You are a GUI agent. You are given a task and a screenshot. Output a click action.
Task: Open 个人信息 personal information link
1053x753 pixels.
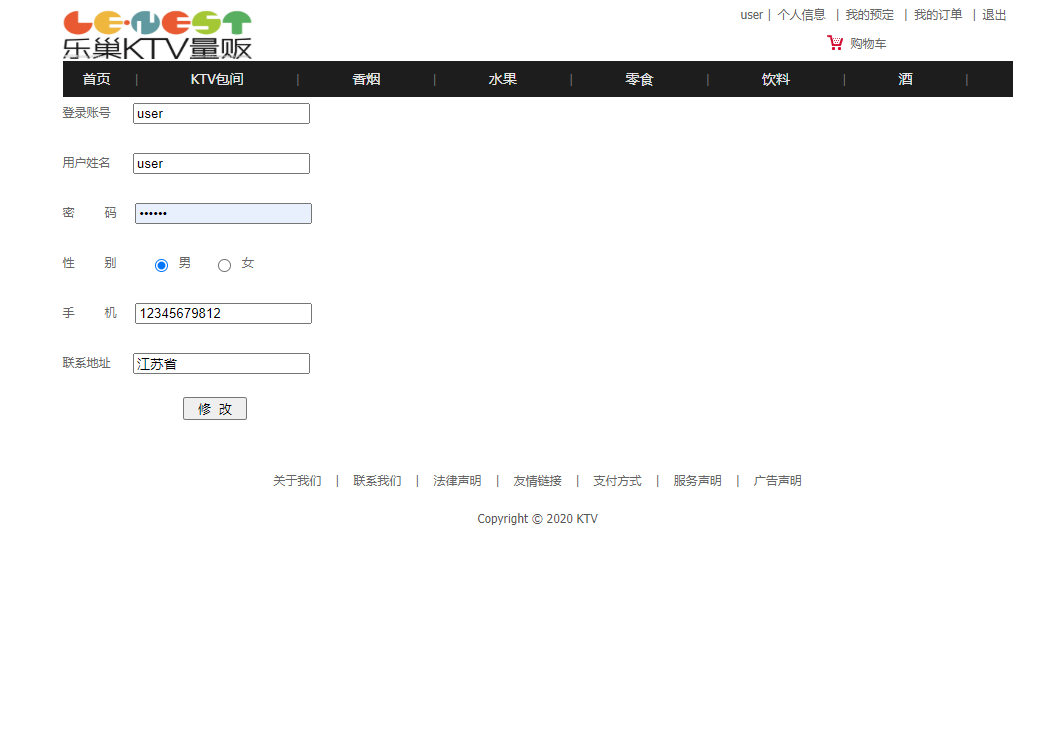pos(802,14)
